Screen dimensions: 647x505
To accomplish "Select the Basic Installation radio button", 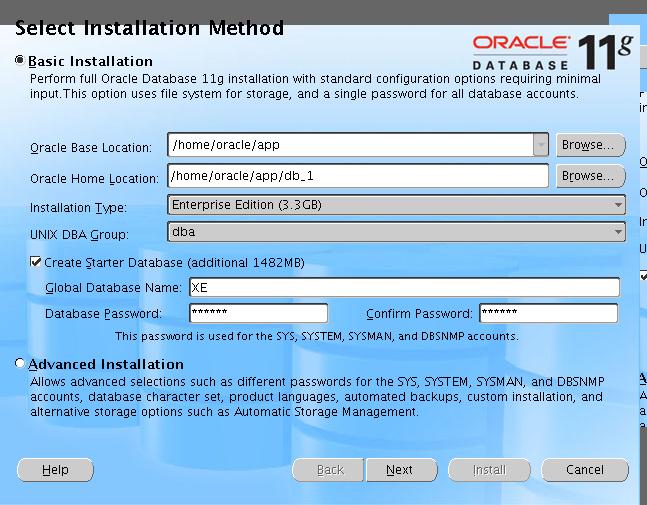I will pyautogui.click(x=19, y=60).
